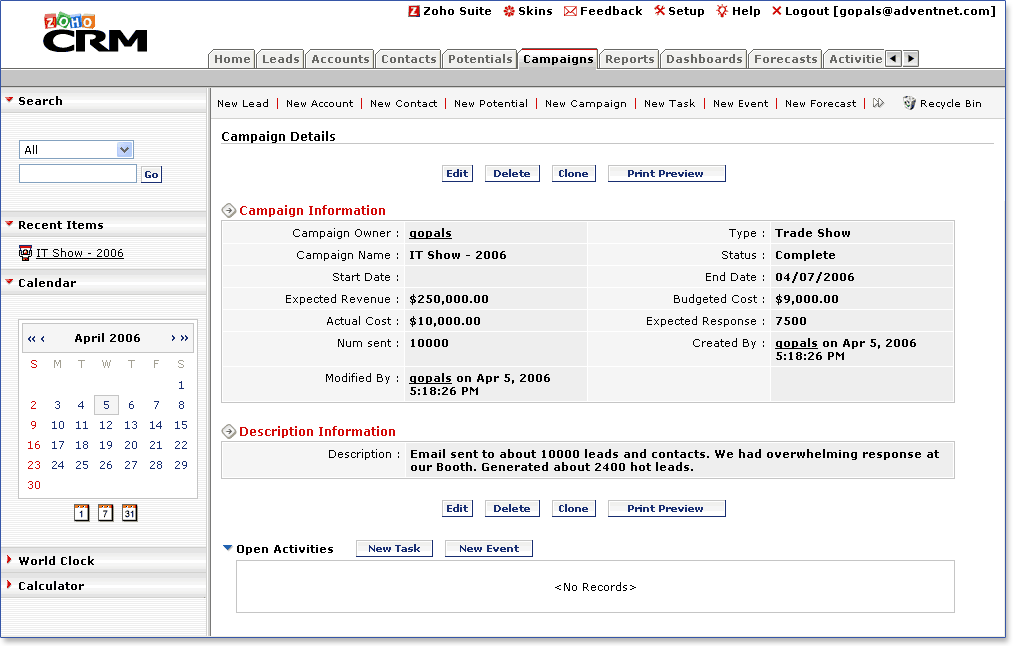Click the search text input field
Viewport: 1014px width, 646px height.
click(78, 174)
